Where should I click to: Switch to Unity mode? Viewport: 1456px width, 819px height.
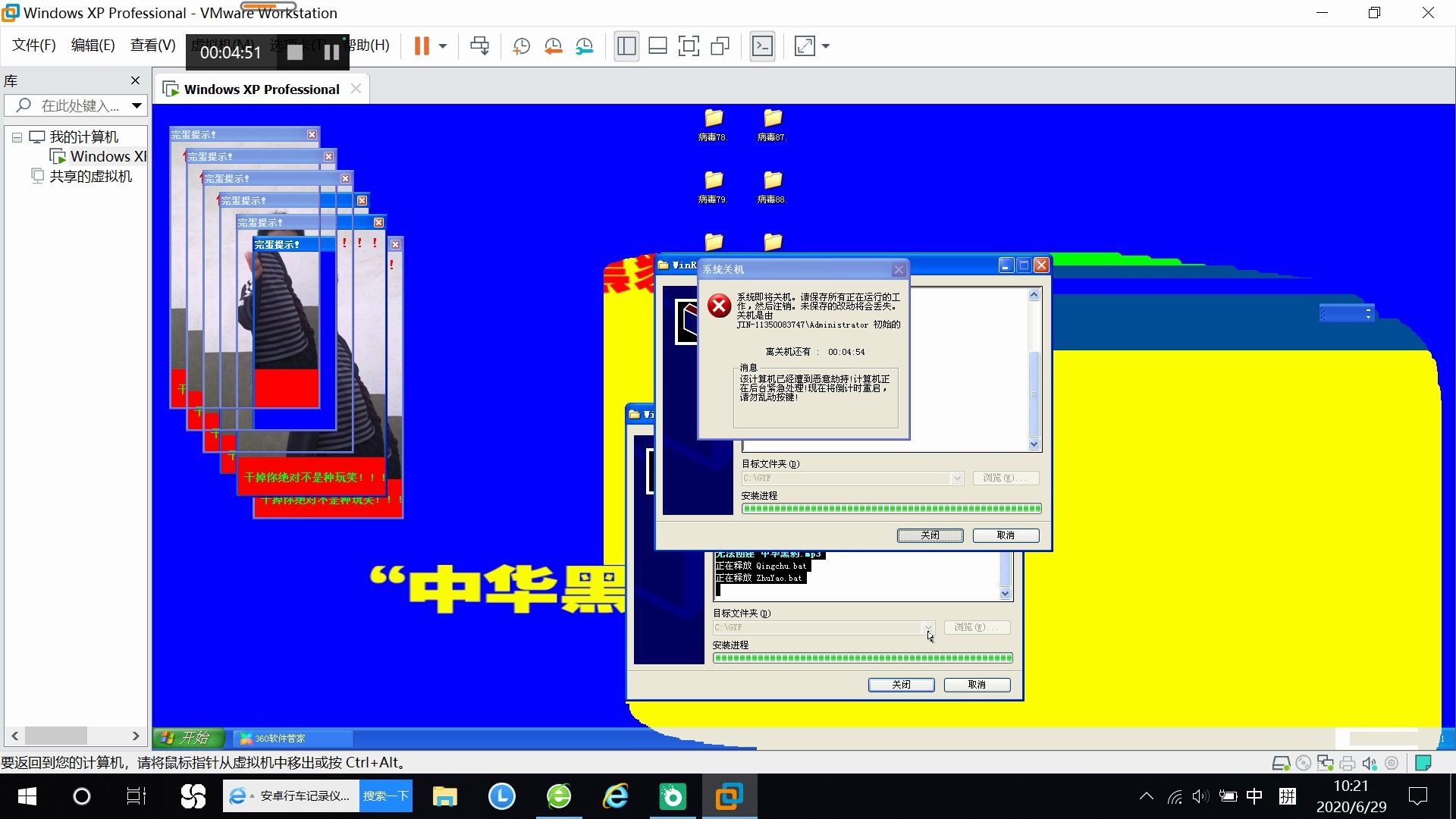(720, 46)
